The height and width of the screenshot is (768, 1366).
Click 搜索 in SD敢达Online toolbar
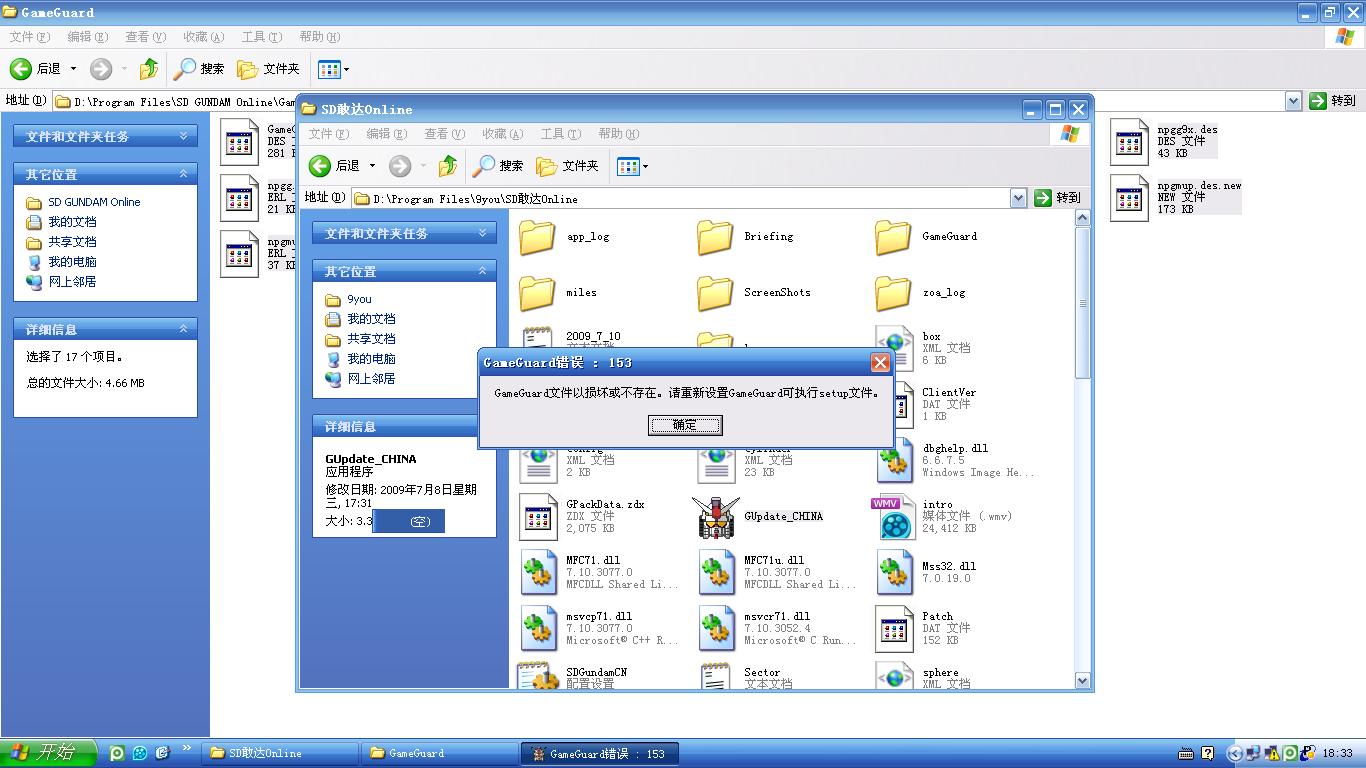tap(499, 166)
